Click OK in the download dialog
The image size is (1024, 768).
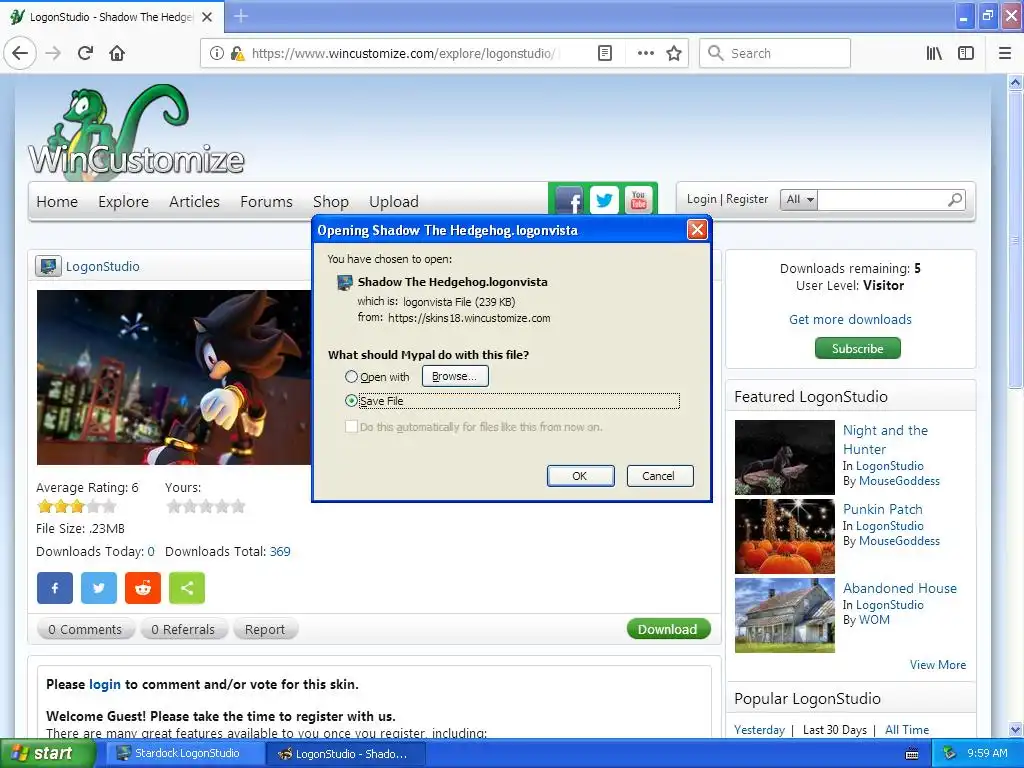580,476
